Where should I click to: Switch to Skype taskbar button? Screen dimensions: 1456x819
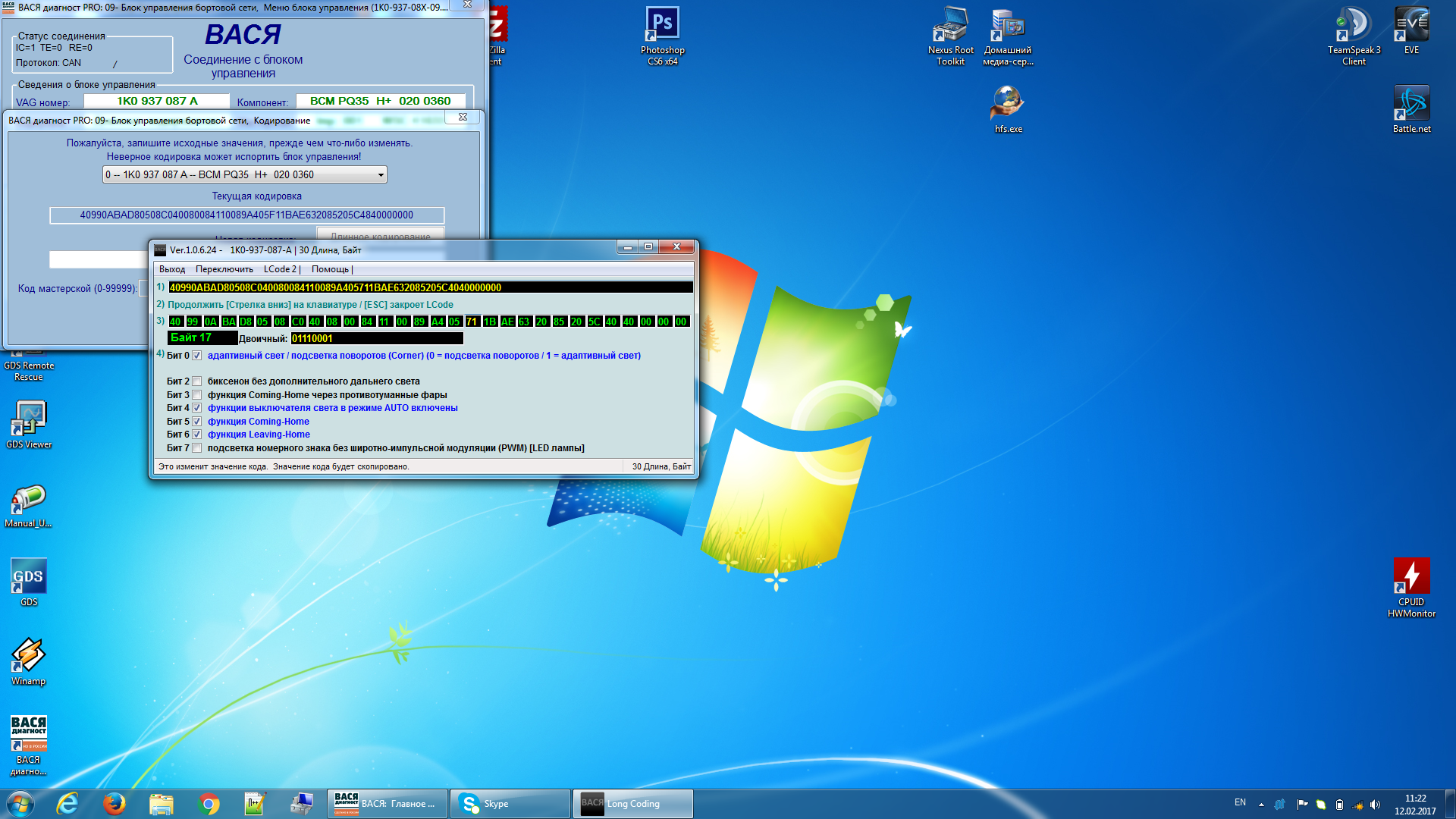coord(510,803)
